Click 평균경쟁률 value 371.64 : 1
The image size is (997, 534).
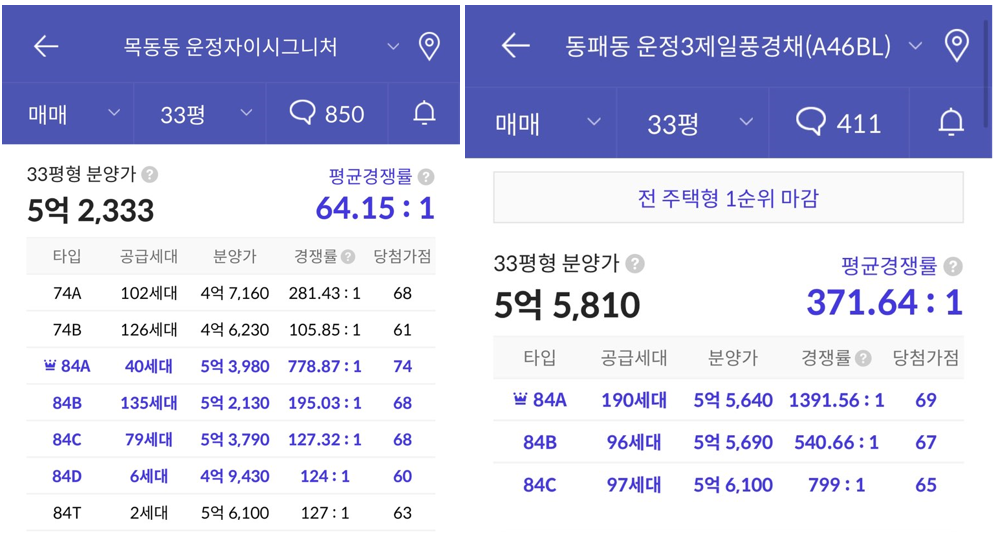tap(884, 303)
